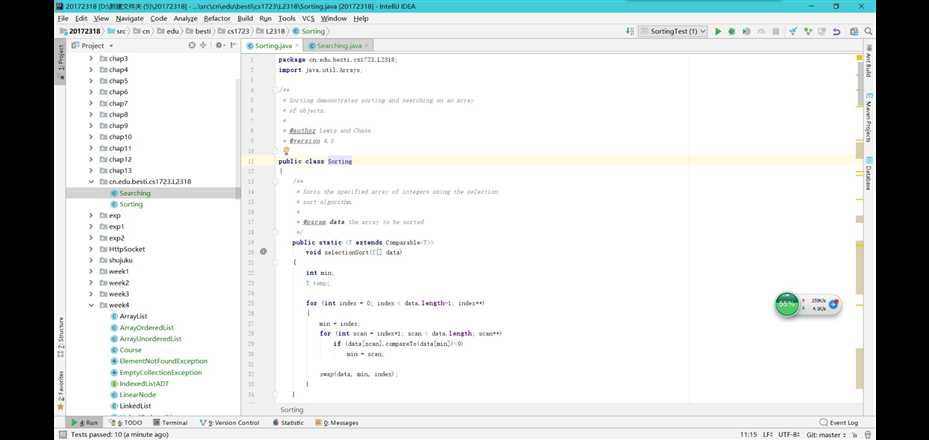
Task: Collapse week4 folder
Action: pos(91,305)
